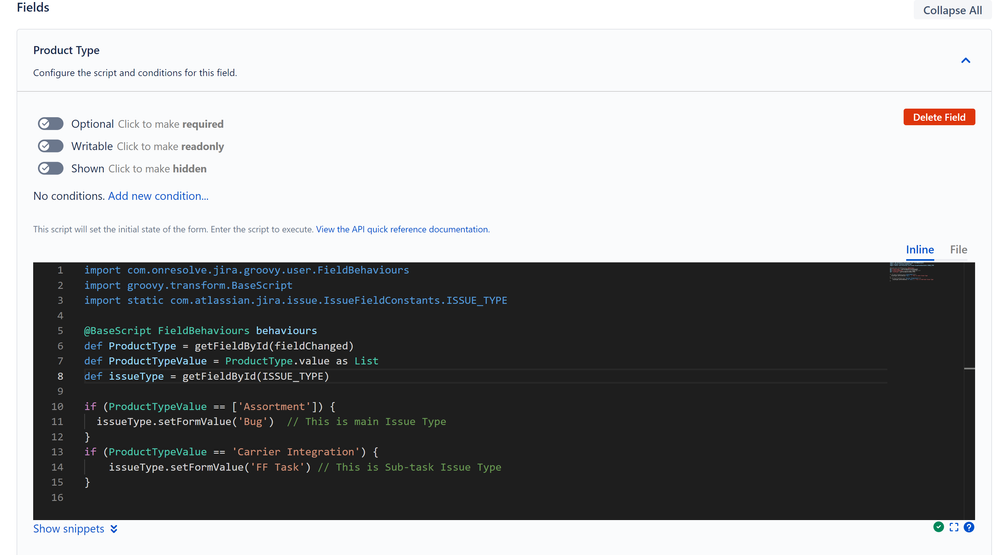Viewport: 999px width, 555px height.
Task: Click the code minimap preview in editor
Action: coord(912,272)
